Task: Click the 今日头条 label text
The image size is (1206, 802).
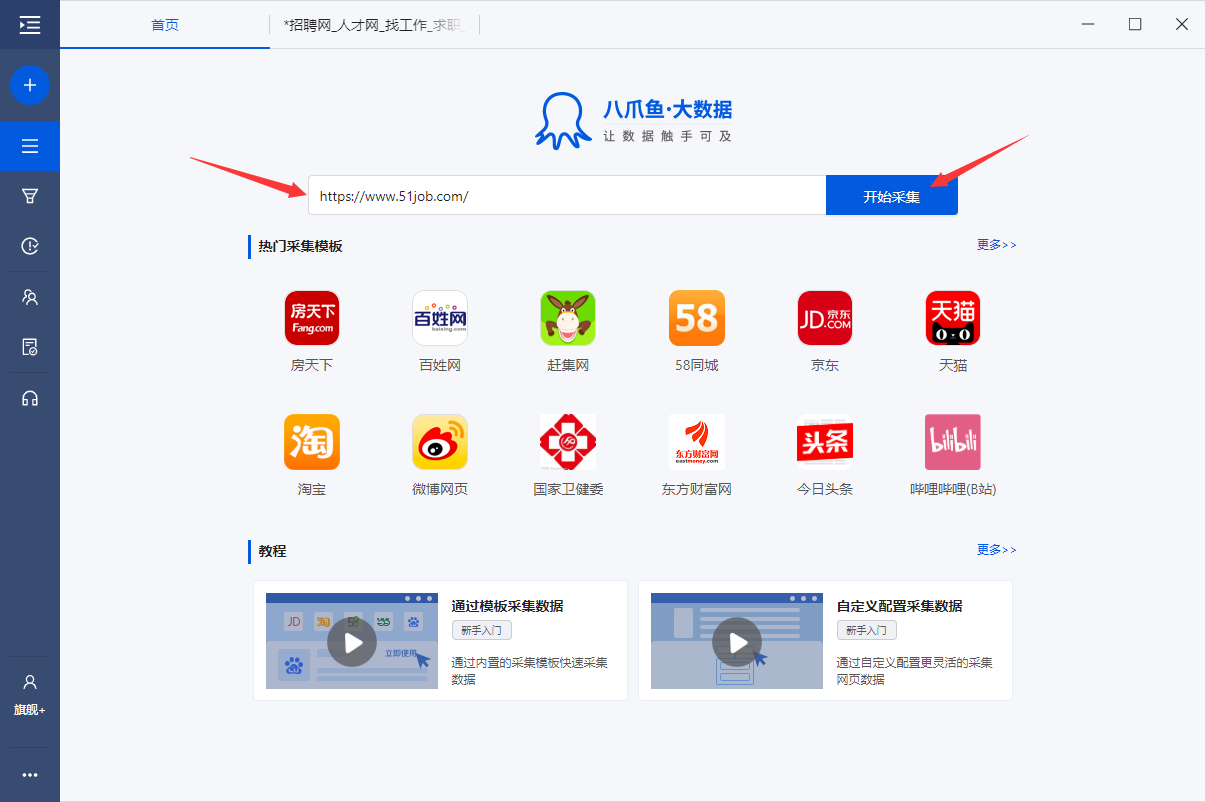Action: 825,489
